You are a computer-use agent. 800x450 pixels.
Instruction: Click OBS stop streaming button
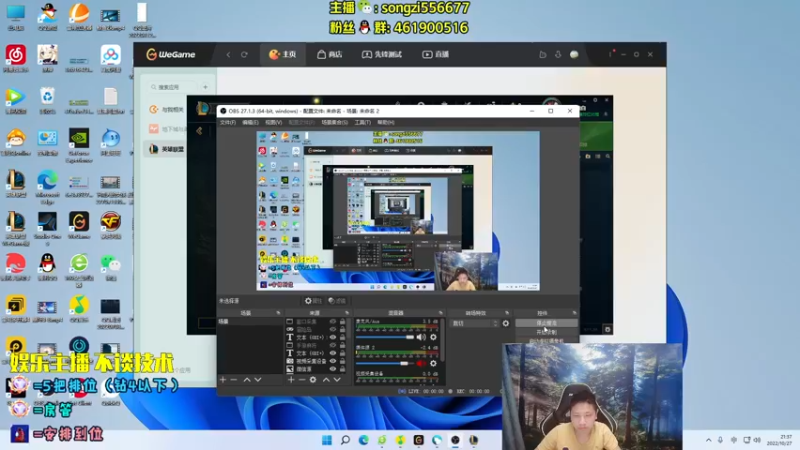click(x=546, y=323)
